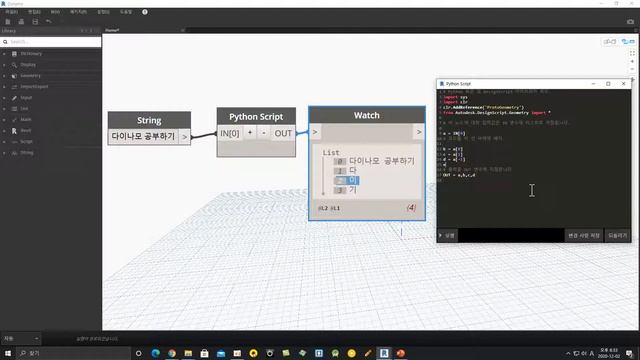The height and width of the screenshot is (360, 640).
Task: Select the Home workspace tab
Action: pyautogui.click(x=112, y=30)
